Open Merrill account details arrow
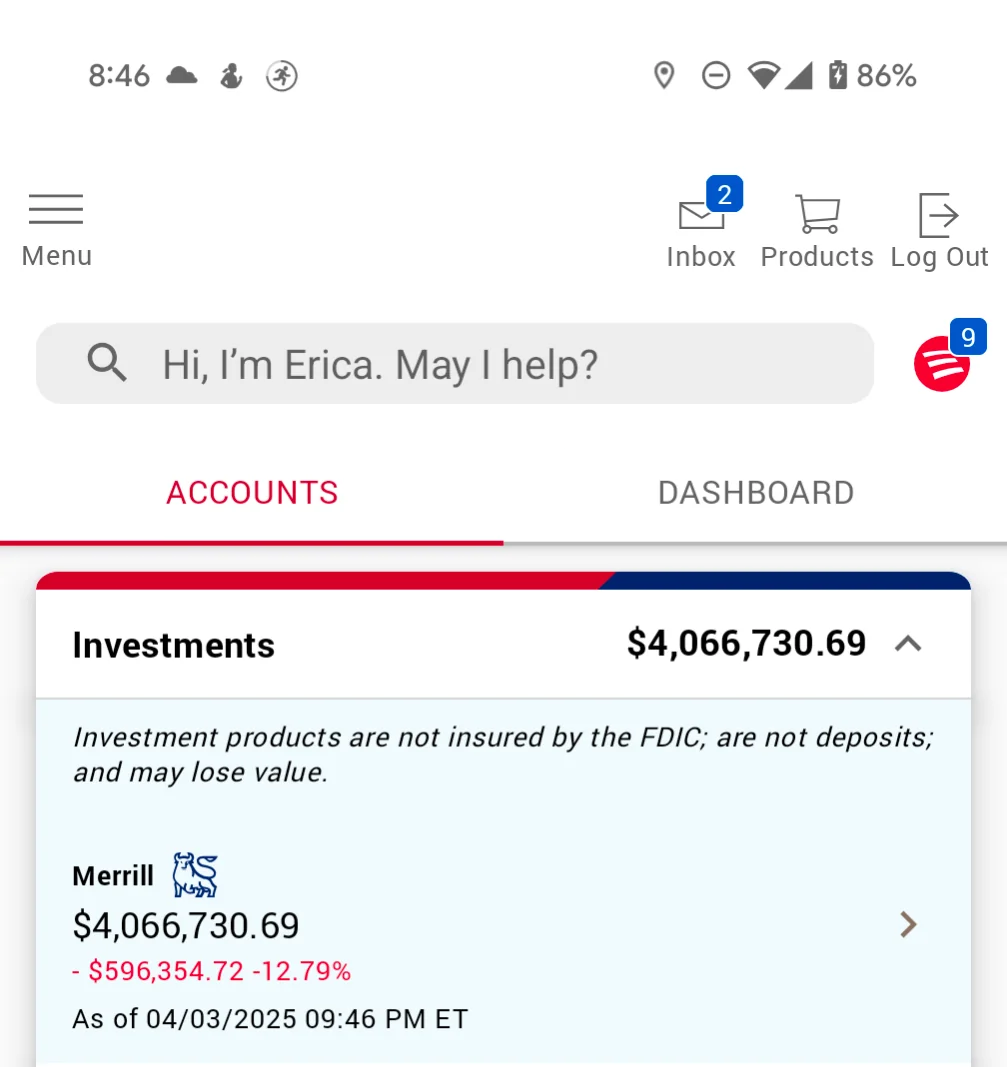1007x1067 pixels. [x=908, y=925]
